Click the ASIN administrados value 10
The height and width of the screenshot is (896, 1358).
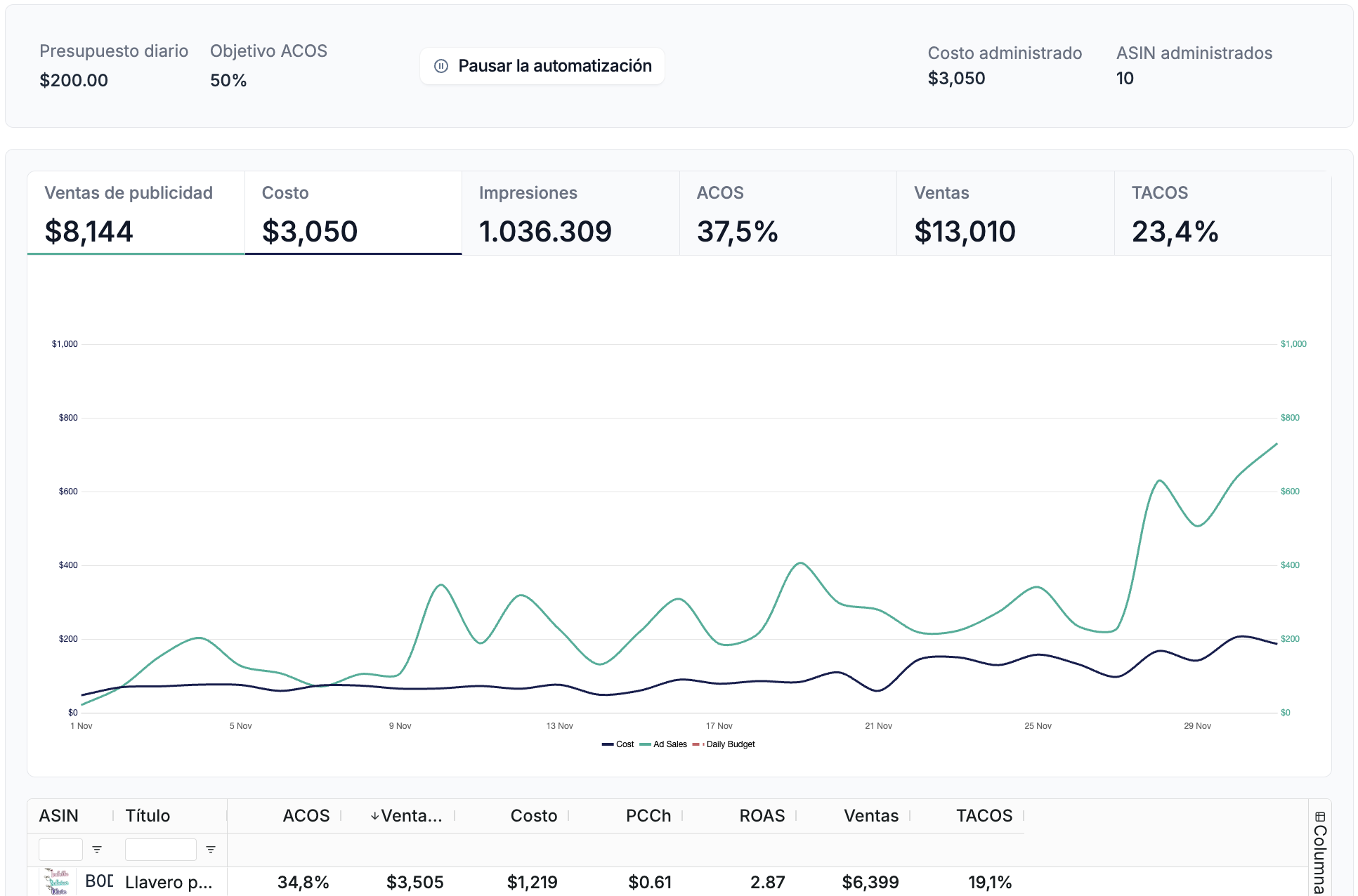[1125, 78]
